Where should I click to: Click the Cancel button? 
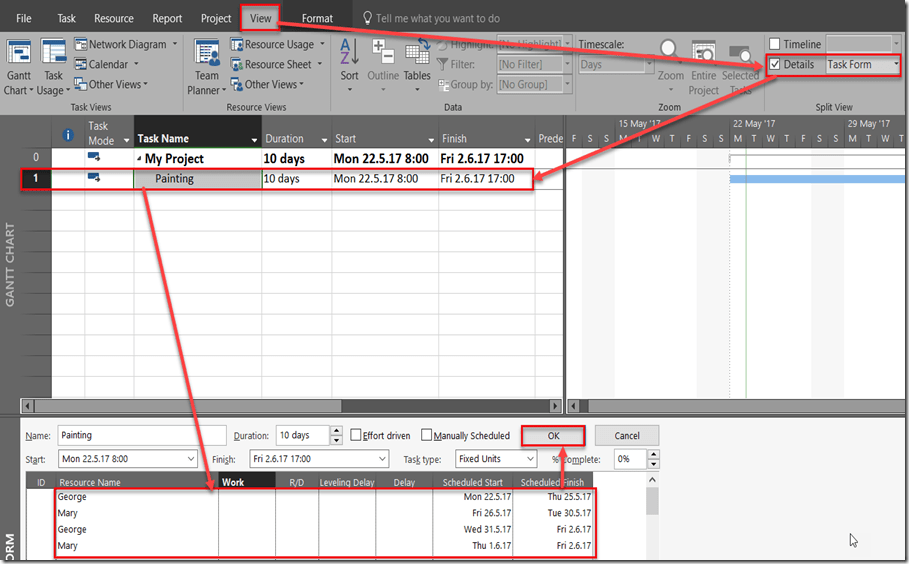(627, 436)
